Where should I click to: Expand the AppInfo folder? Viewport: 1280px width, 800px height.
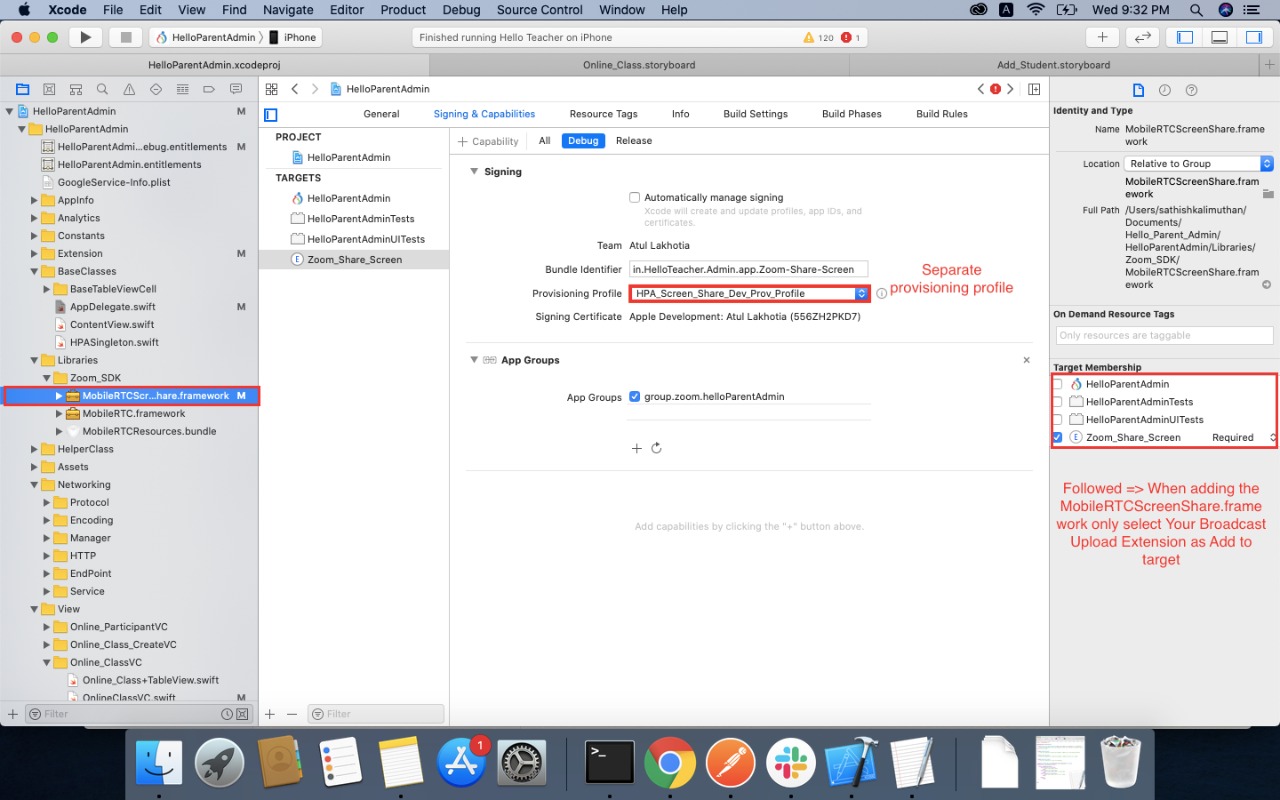pos(34,200)
